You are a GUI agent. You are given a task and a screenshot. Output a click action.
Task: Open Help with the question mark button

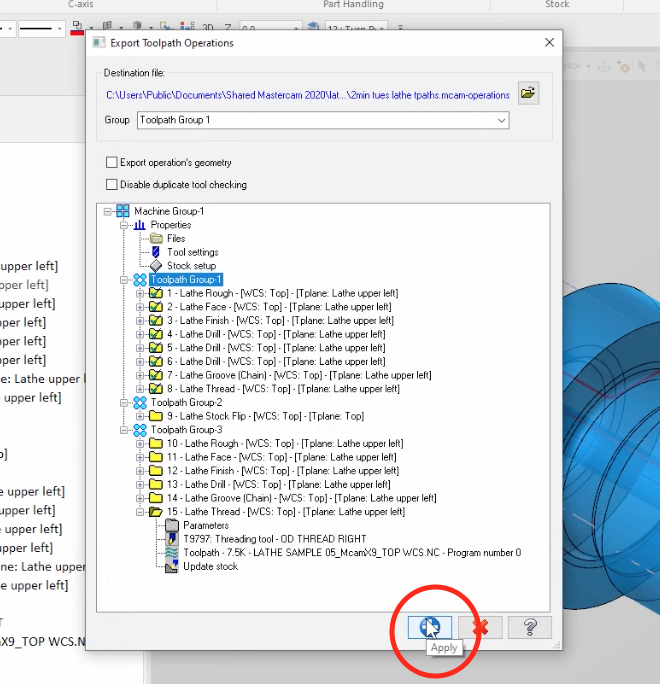click(530, 627)
